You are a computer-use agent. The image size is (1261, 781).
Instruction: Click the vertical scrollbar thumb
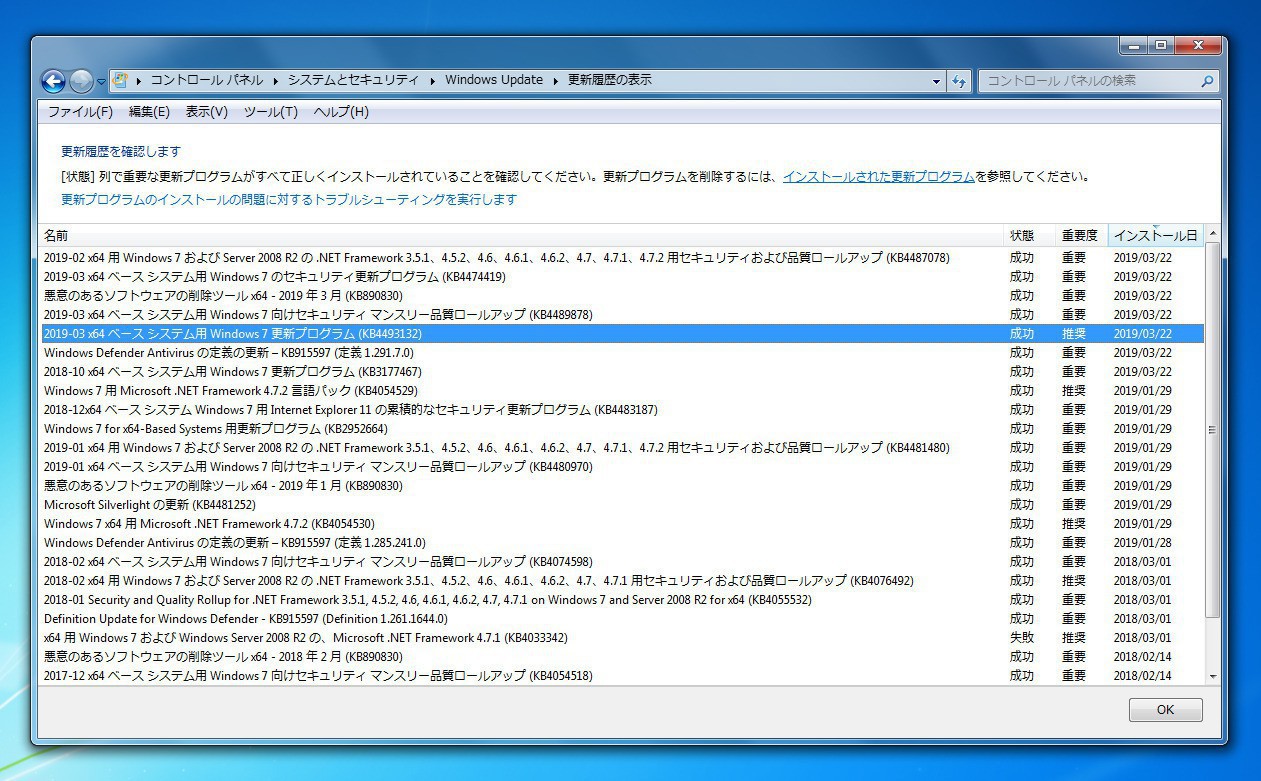[1213, 430]
